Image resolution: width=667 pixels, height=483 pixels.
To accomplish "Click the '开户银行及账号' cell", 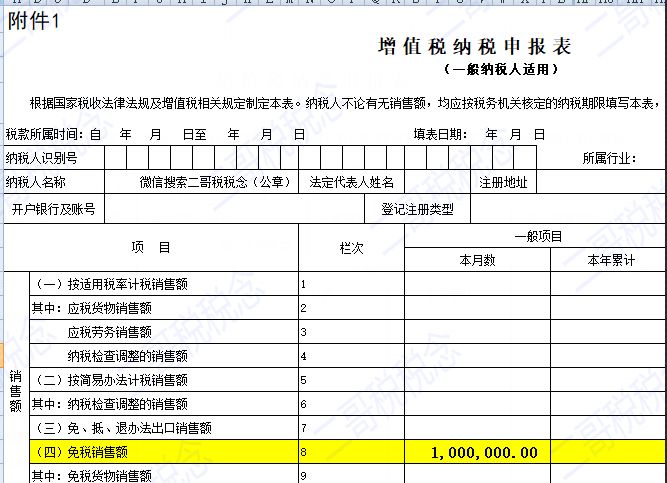I will [x=54, y=209].
